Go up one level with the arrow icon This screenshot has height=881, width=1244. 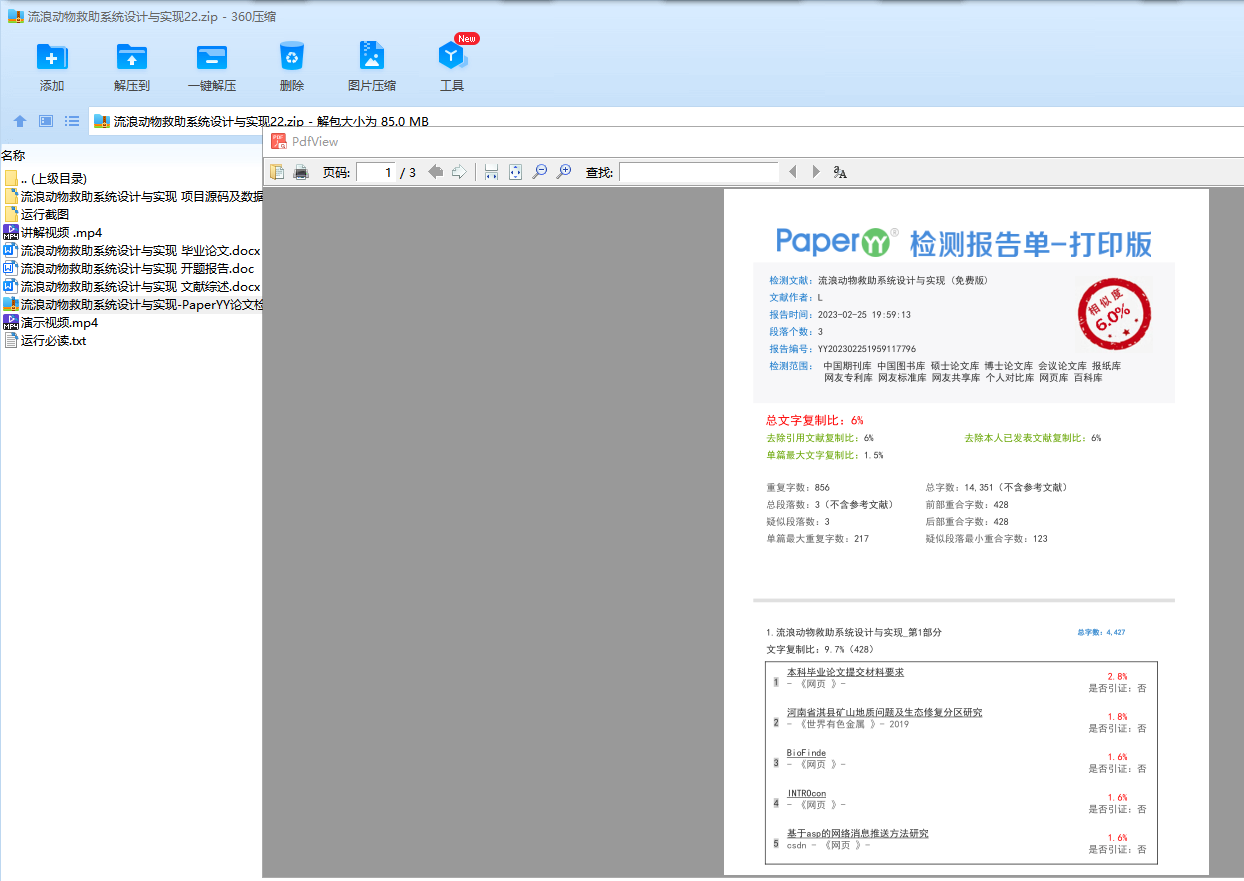pos(20,121)
